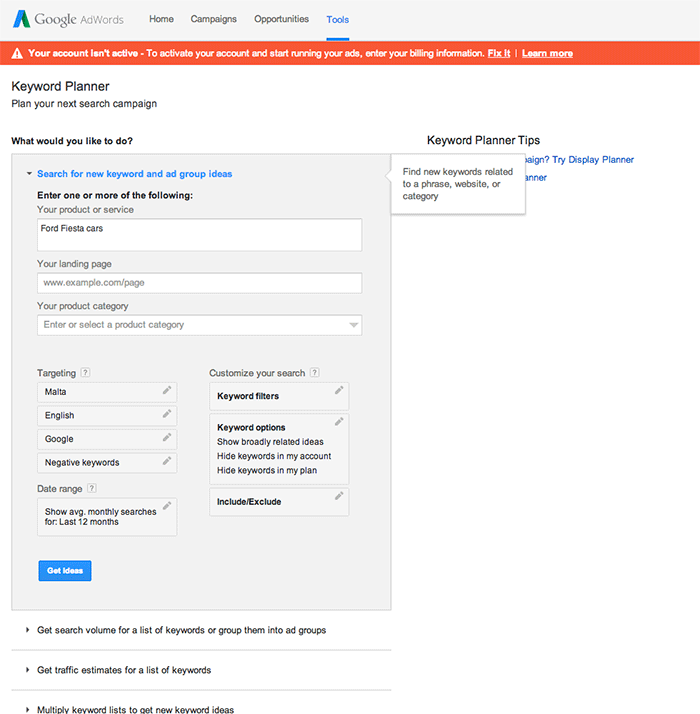Edit Negative keywords pencil icon
Screen dimensions: 700x714
(167, 461)
